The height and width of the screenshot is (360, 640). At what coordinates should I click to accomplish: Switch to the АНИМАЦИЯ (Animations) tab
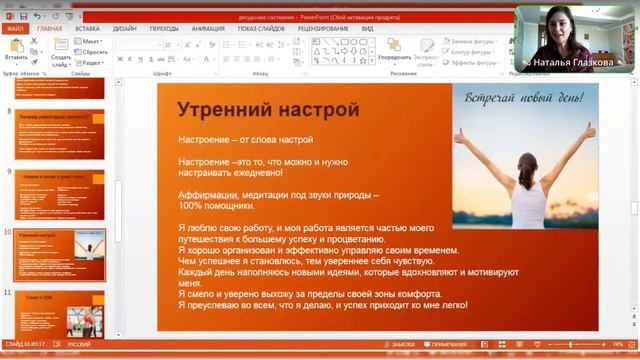point(208,29)
